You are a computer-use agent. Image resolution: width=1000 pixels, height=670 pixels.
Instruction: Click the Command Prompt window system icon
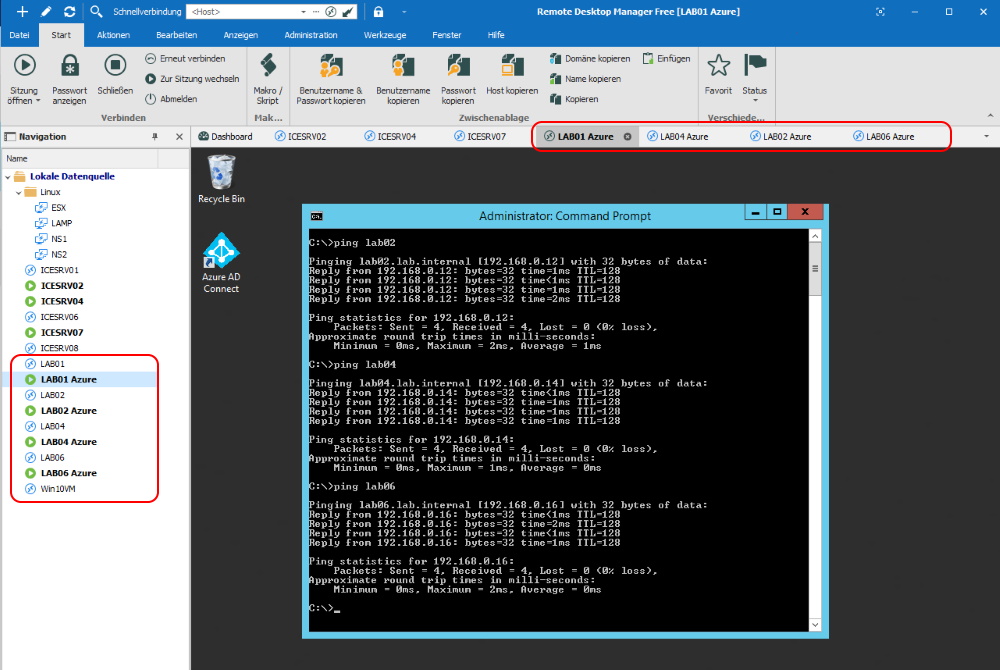coord(316,216)
